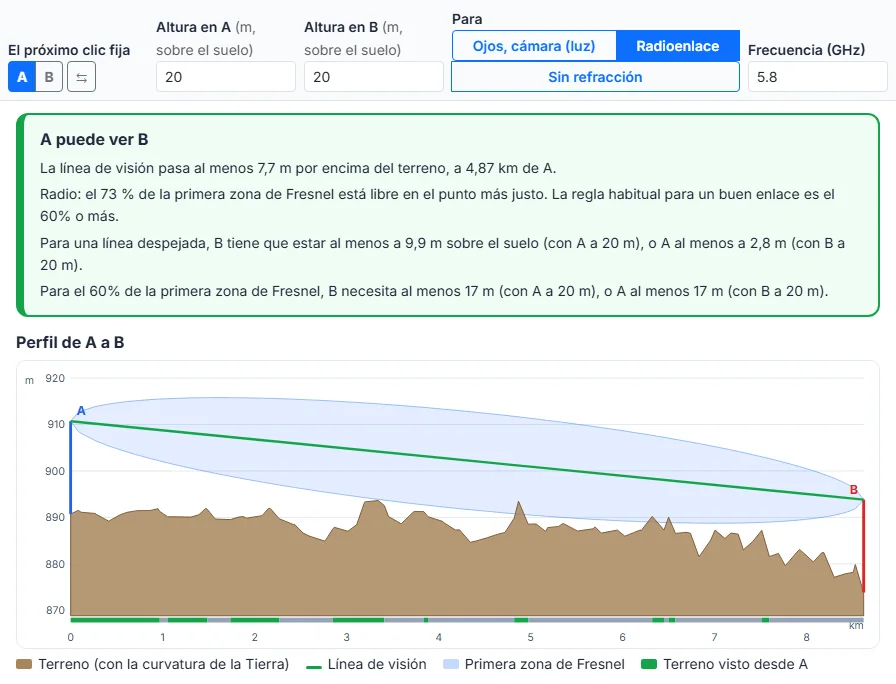Click the Altura en A input field

[x=226, y=77]
